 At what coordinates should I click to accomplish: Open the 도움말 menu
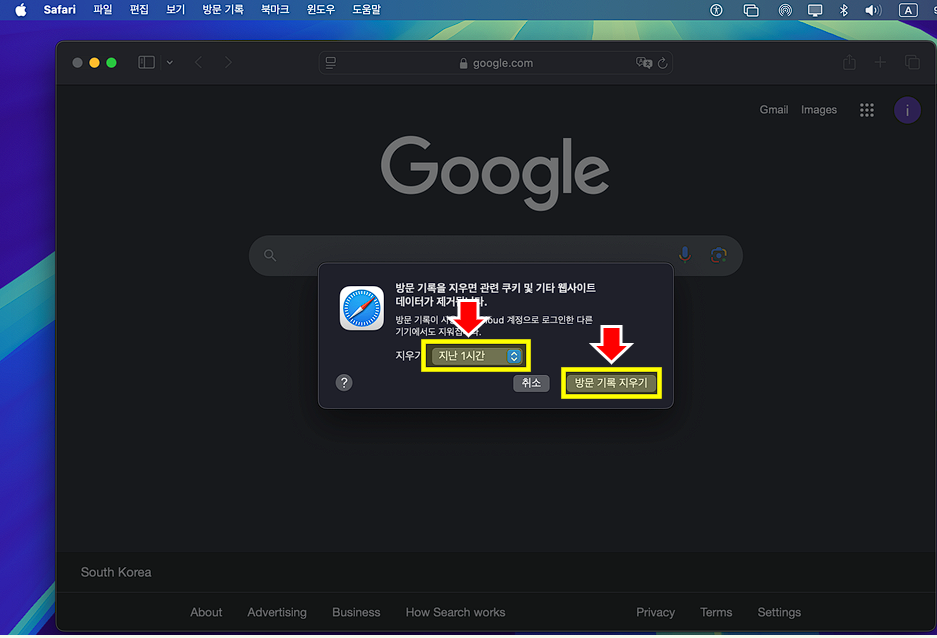coord(366,10)
